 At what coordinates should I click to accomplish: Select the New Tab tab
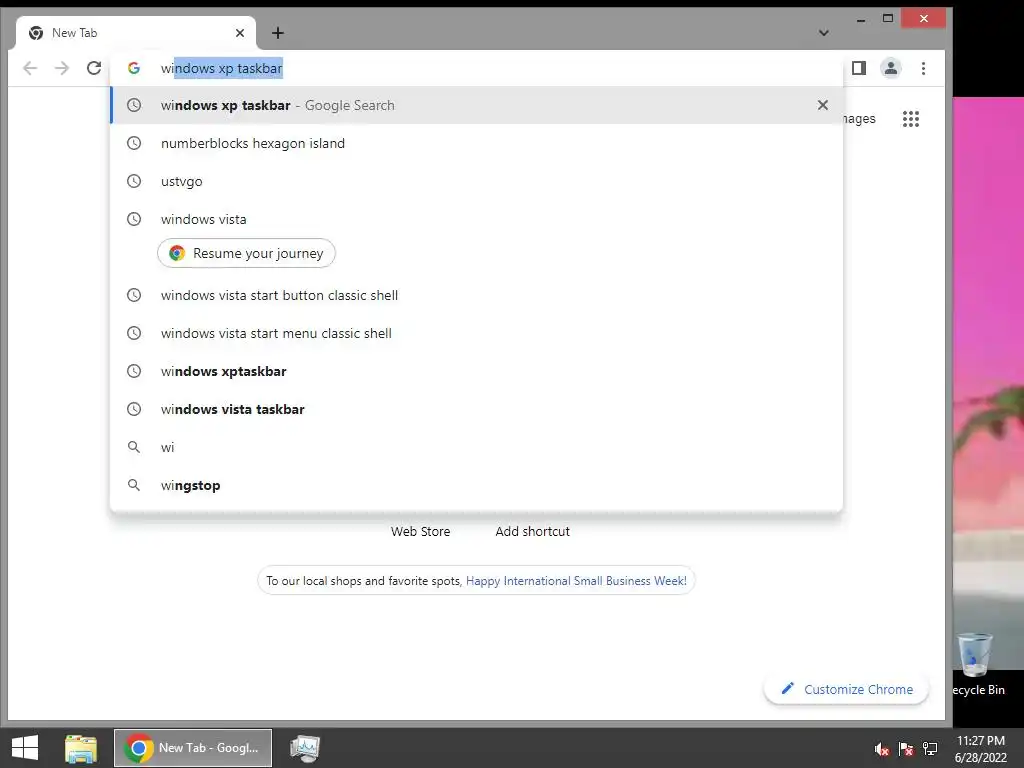136,33
